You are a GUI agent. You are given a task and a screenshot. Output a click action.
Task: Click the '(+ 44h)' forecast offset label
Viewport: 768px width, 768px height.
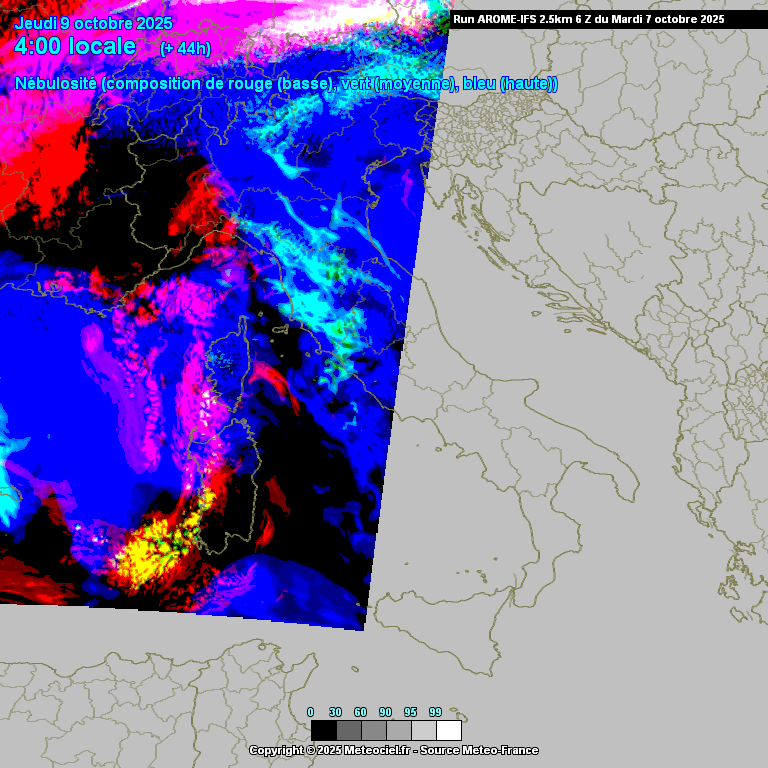pyautogui.click(x=185, y=48)
